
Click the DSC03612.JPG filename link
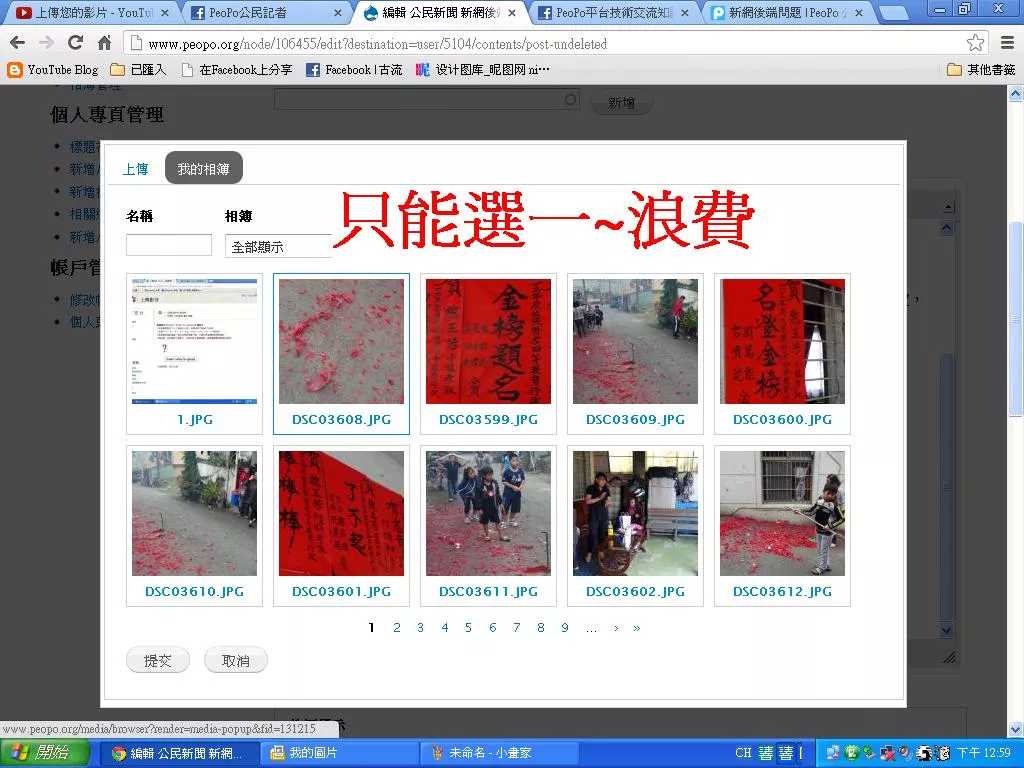coord(782,591)
